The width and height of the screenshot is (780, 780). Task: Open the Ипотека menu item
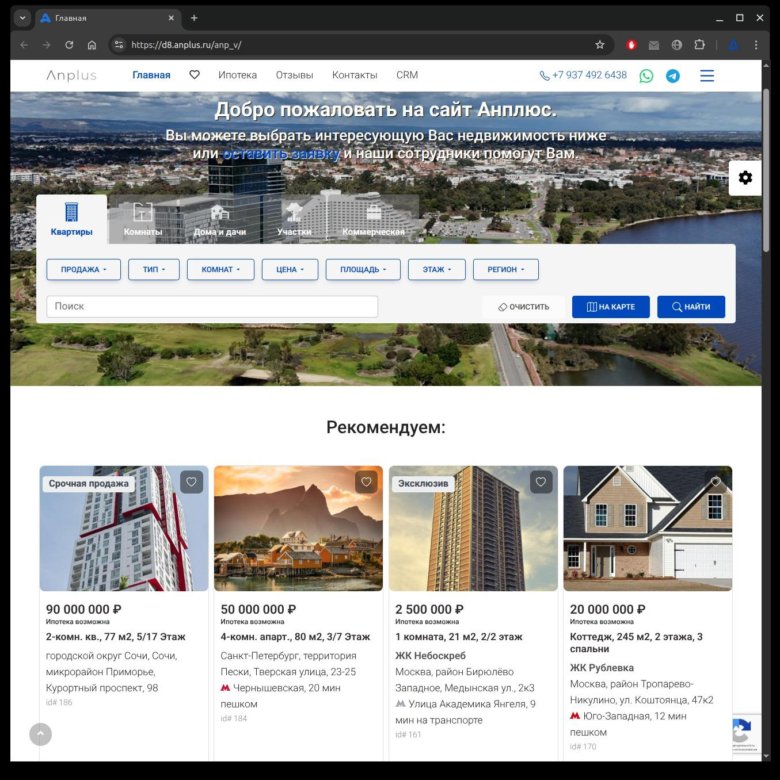click(x=238, y=75)
